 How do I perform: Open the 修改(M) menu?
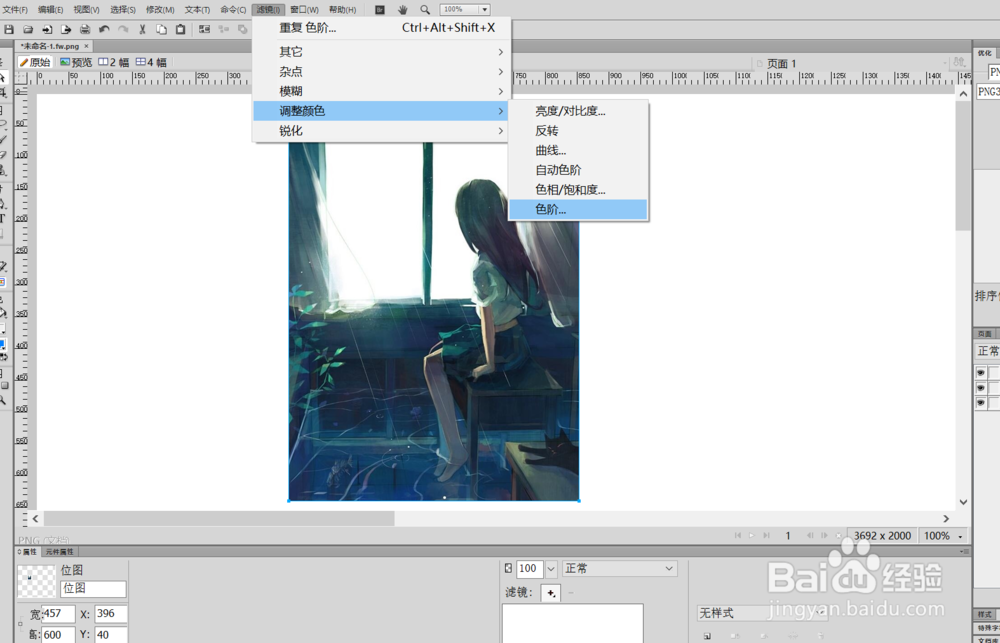tap(160, 10)
